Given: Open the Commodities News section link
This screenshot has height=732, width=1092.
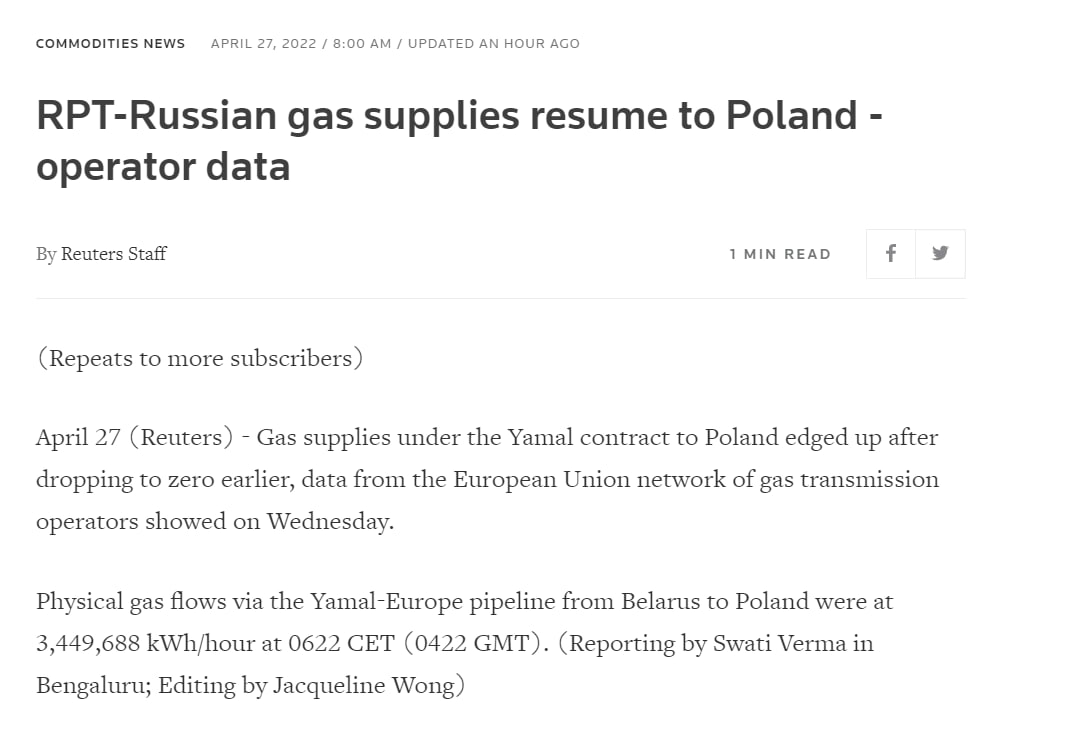Looking at the screenshot, I should [x=111, y=44].
